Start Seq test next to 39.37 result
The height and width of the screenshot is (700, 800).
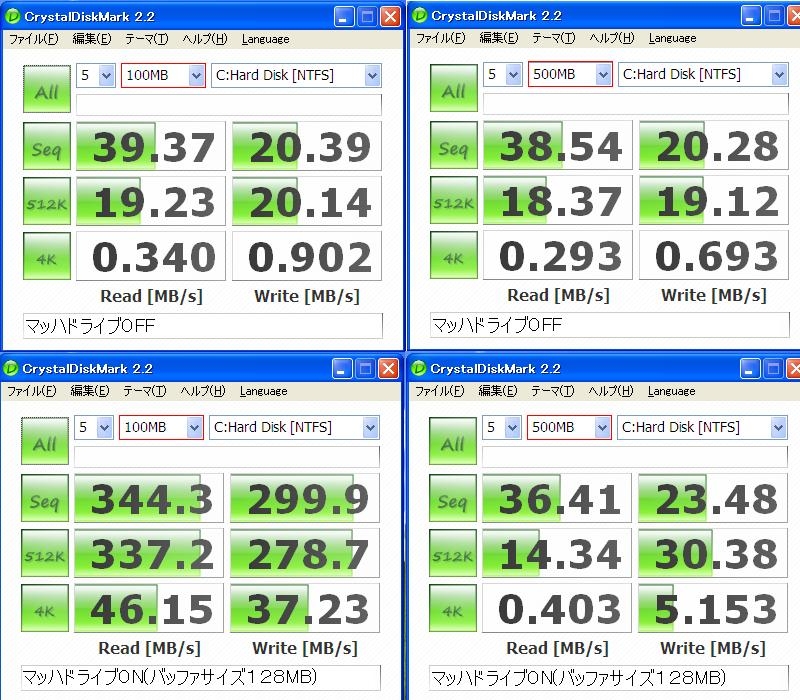(46, 146)
